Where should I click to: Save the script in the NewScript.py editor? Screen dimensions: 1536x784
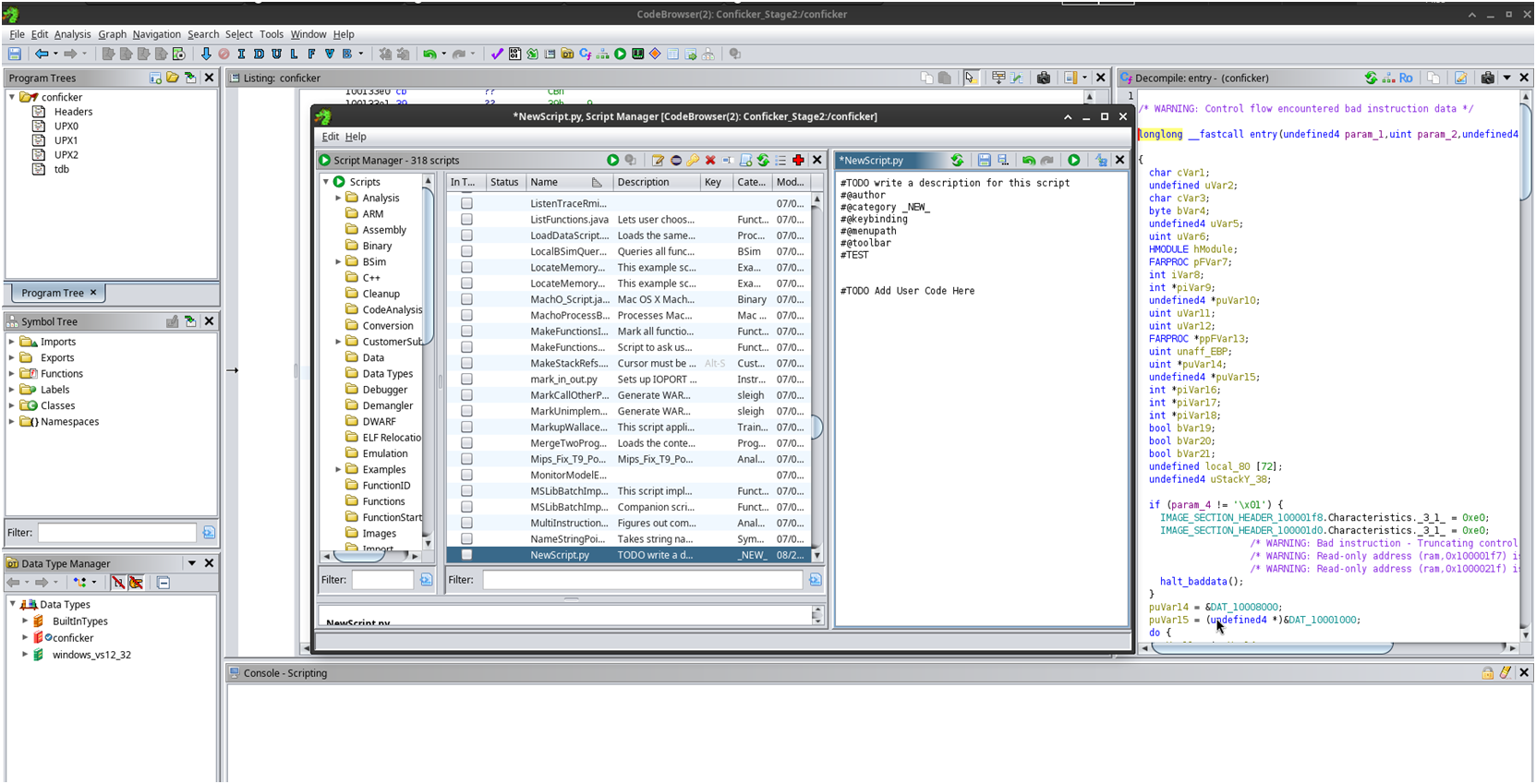pos(985,160)
